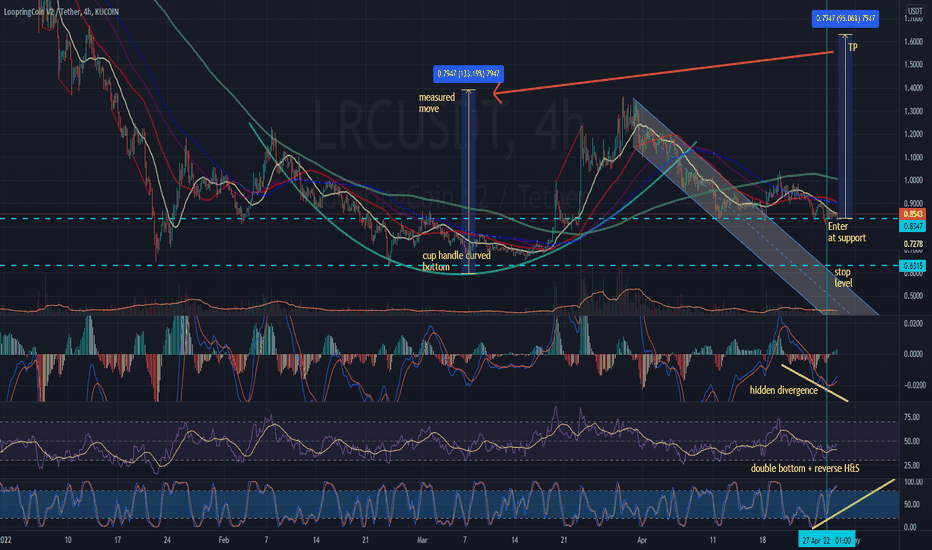Click the 27 Apr '22 01:00 date marker
This screenshot has width=932, height=550.
pos(826,540)
